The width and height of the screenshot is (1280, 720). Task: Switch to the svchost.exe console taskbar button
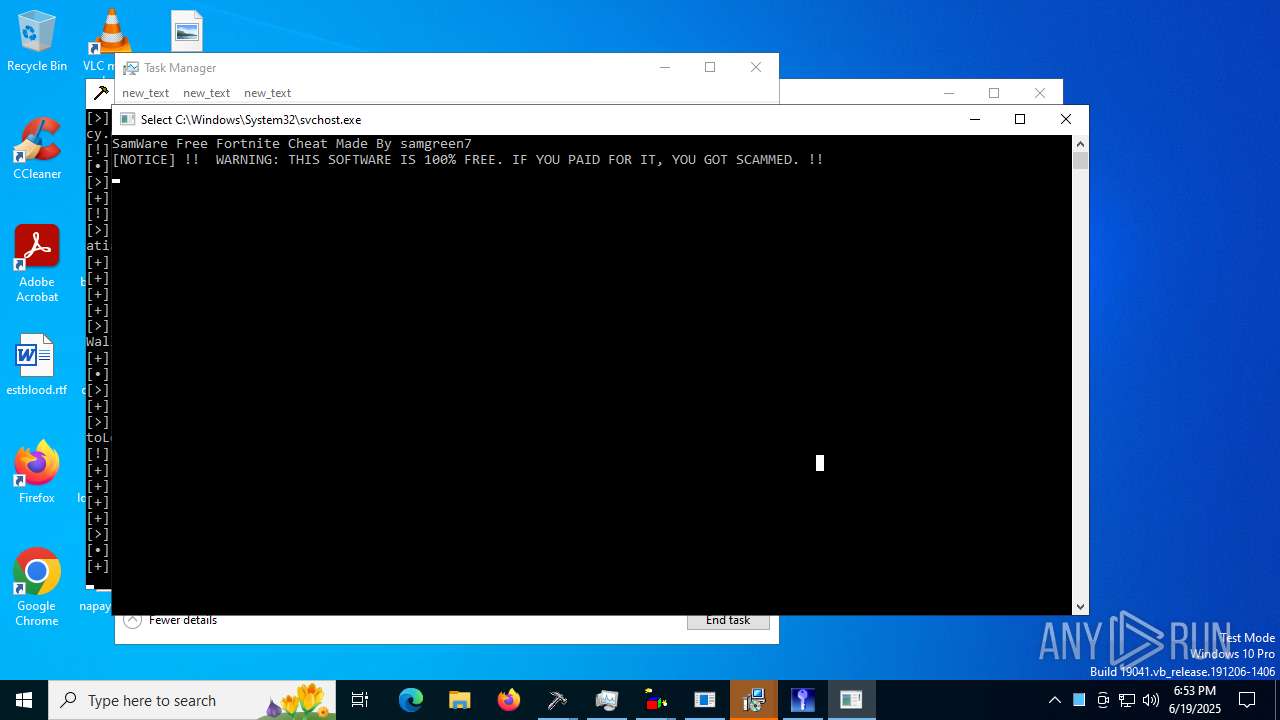pos(852,700)
